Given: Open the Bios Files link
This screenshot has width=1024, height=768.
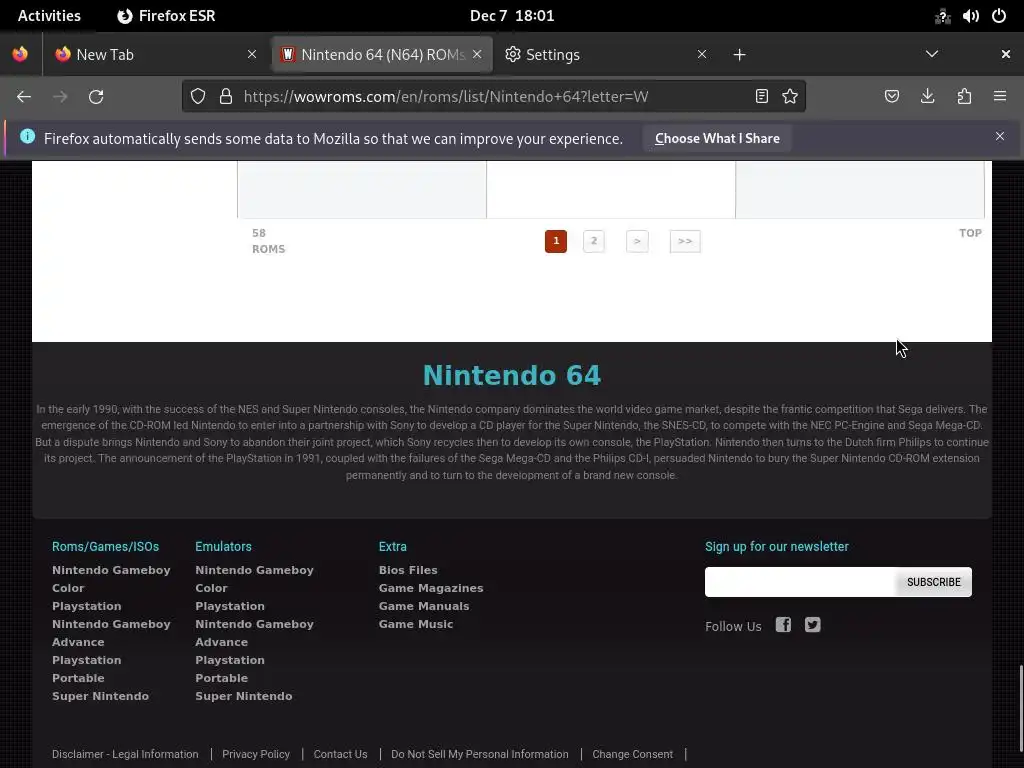Looking at the screenshot, I should [408, 570].
